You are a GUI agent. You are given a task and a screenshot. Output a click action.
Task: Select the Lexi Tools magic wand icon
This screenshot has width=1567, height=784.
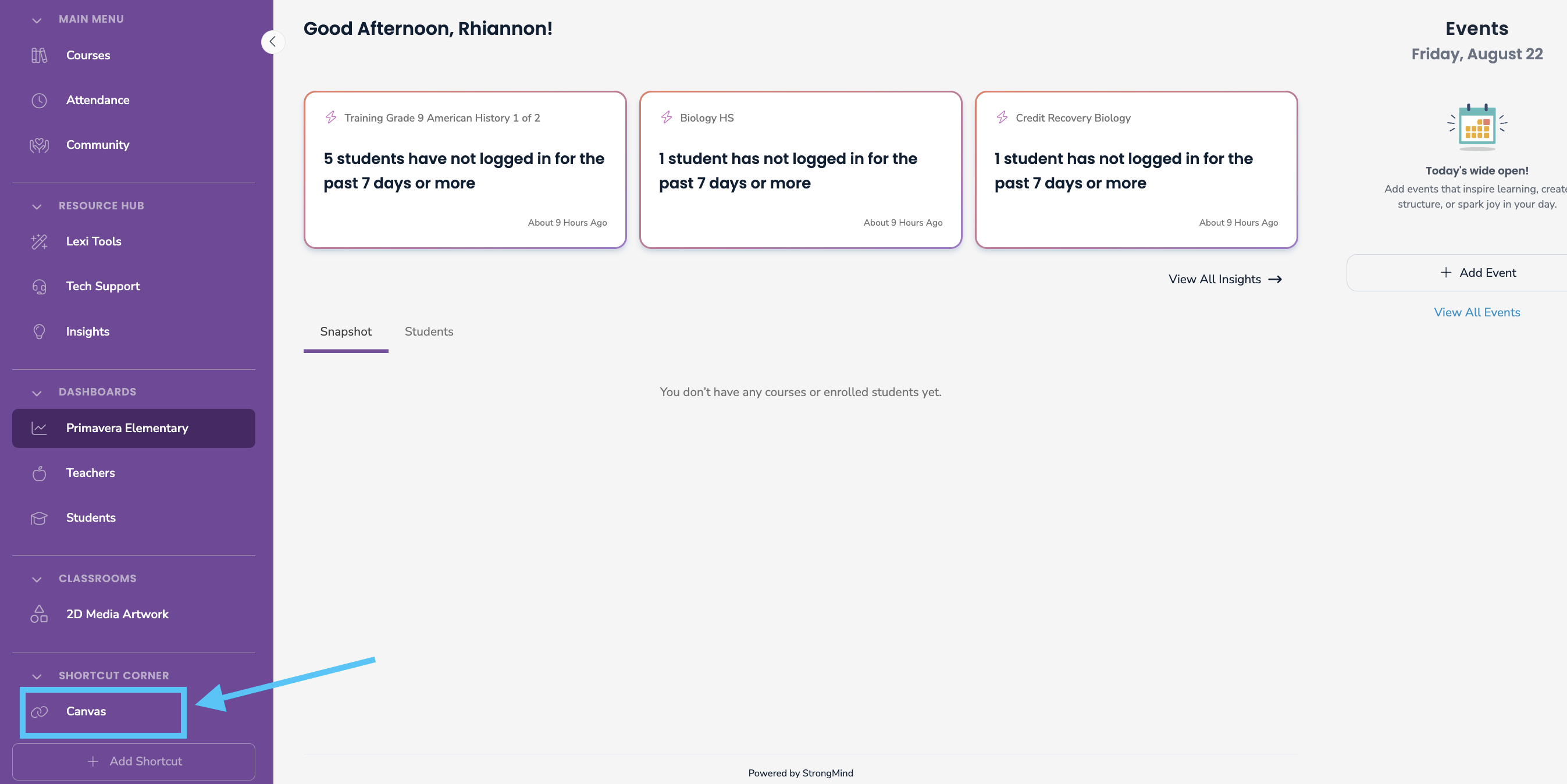click(x=39, y=241)
